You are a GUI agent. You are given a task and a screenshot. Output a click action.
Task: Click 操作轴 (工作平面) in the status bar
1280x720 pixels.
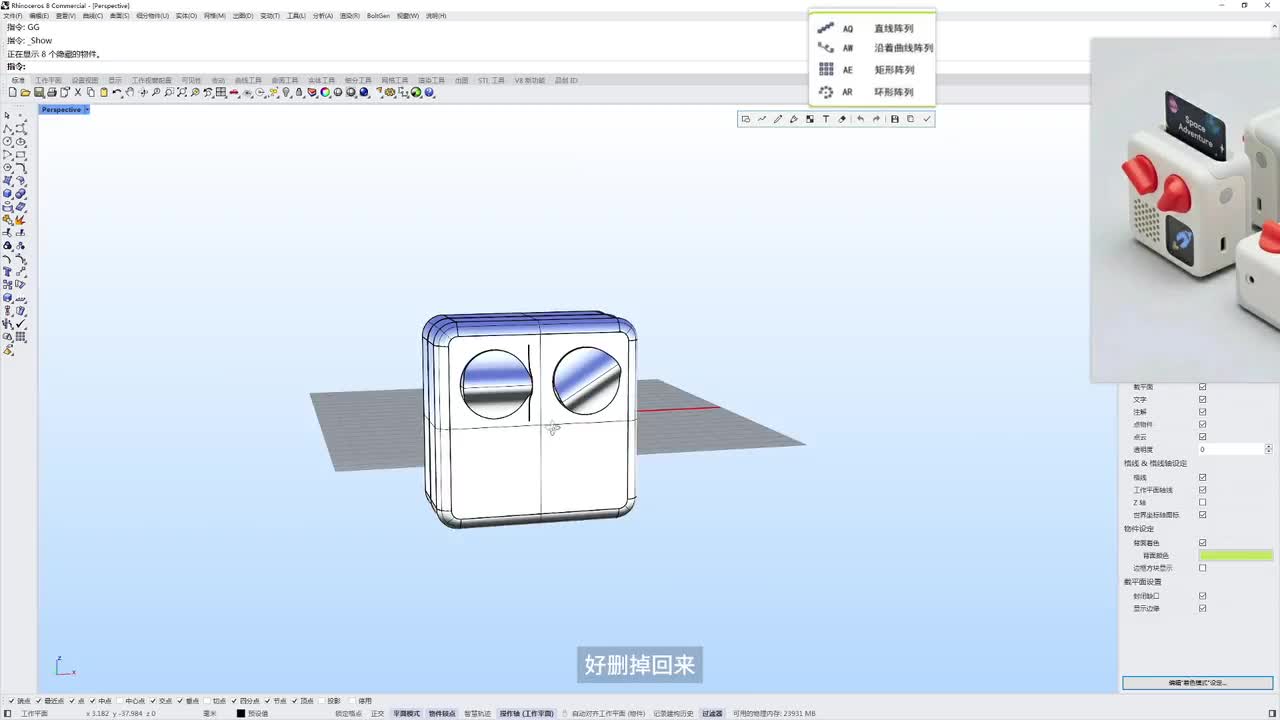(x=527, y=714)
